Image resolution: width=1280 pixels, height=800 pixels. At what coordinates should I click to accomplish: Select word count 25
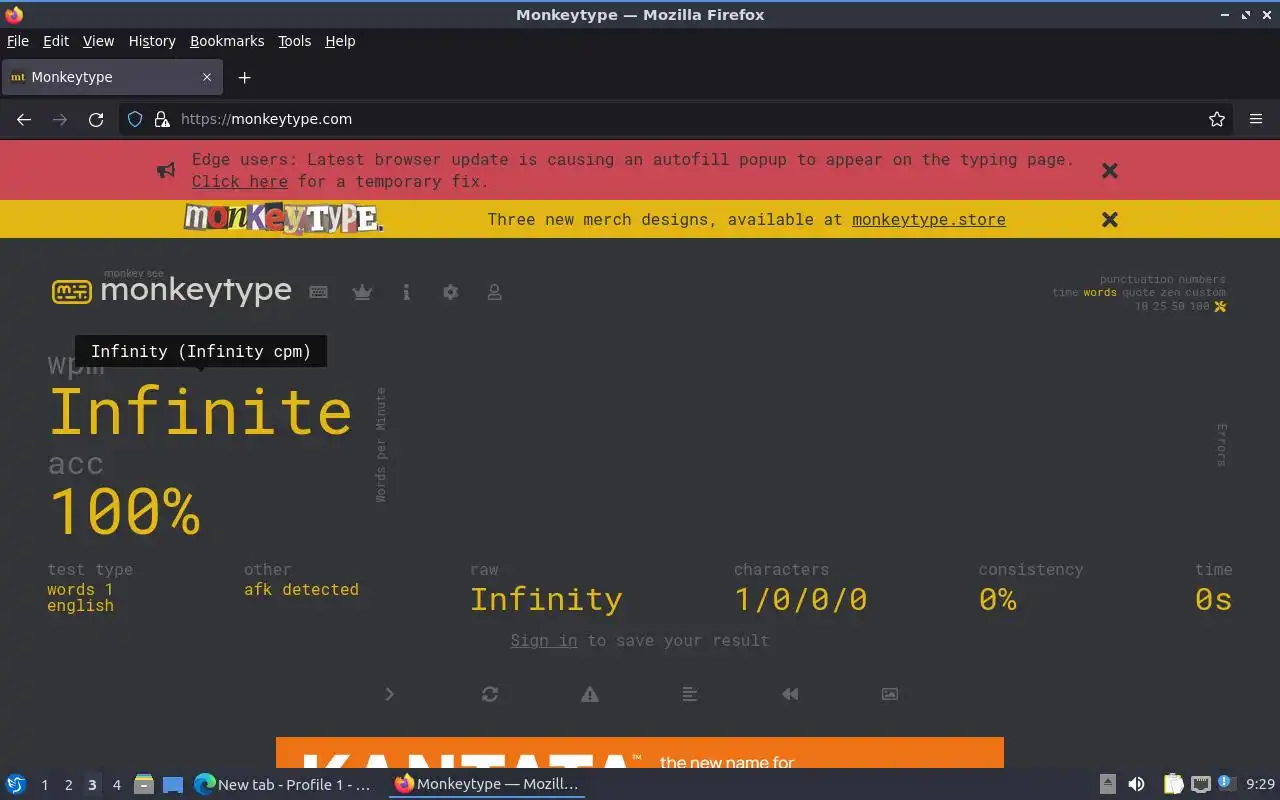[x=1159, y=306]
